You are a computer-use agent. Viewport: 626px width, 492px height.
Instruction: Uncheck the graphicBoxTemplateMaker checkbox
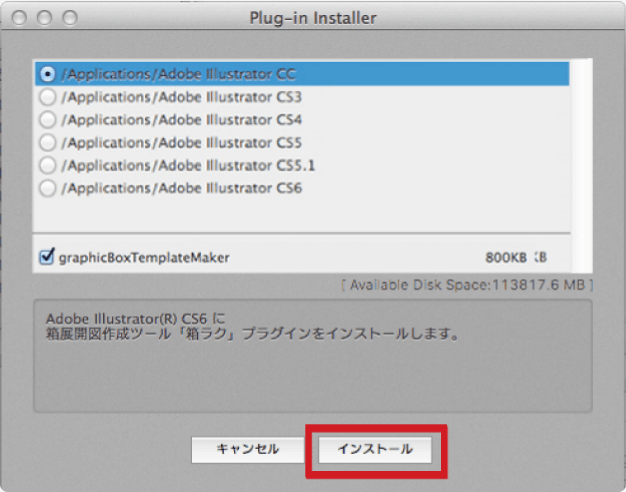pyautogui.click(x=46, y=257)
